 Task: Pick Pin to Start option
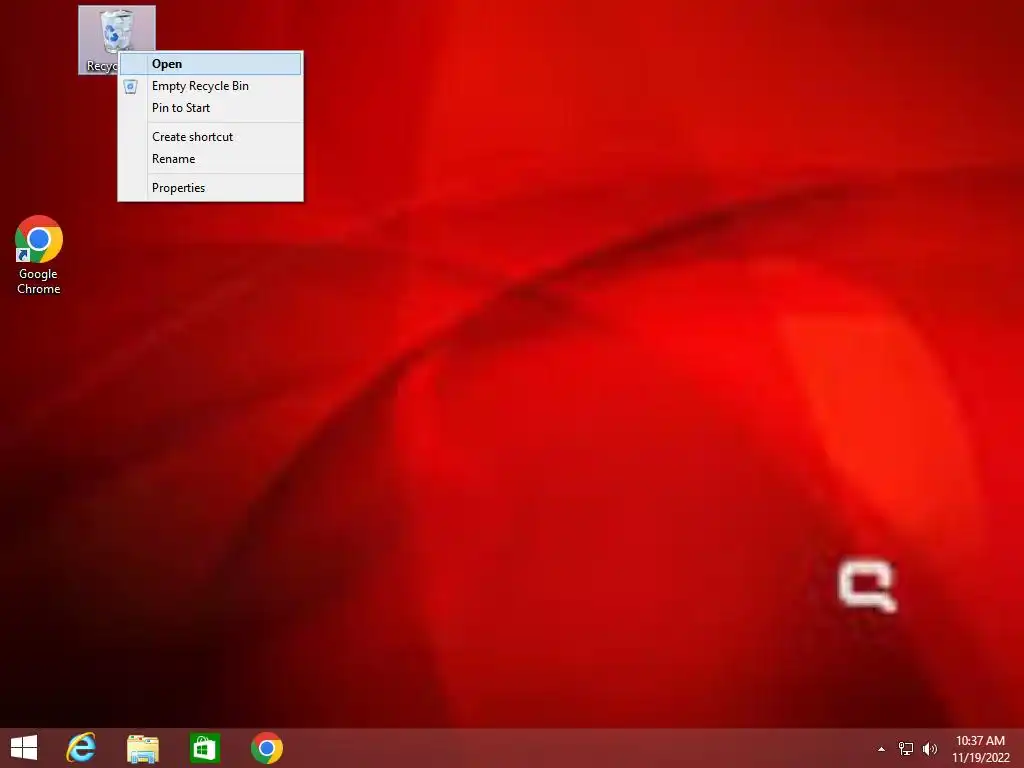point(210,108)
